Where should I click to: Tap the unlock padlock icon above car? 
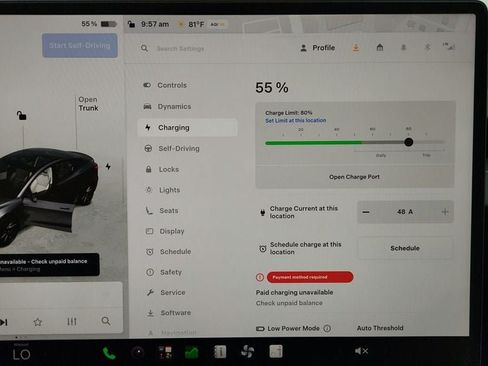tap(21, 115)
